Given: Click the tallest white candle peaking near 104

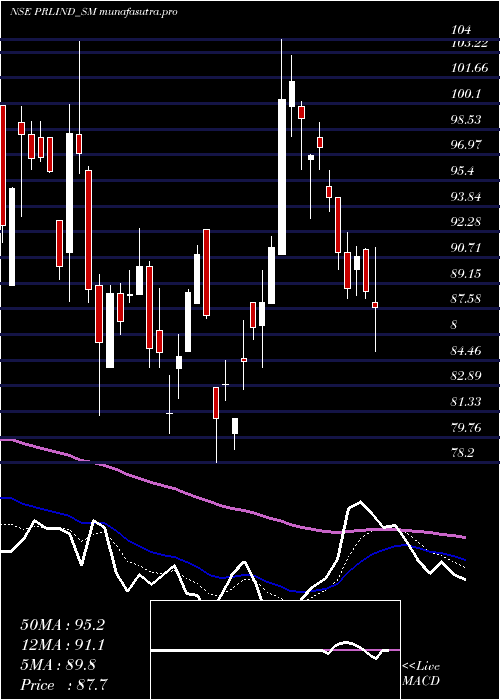Looking at the screenshot, I should [282, 177].
